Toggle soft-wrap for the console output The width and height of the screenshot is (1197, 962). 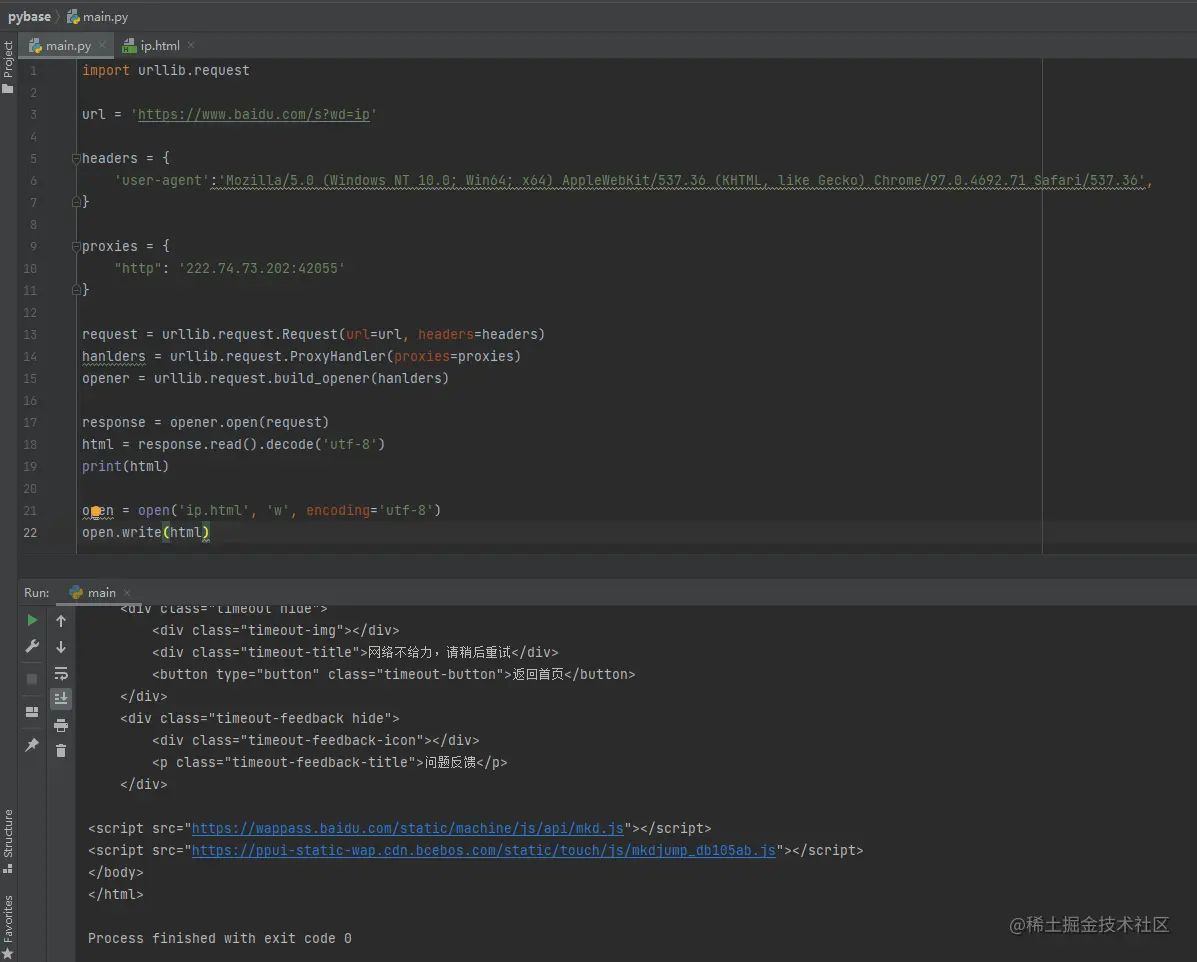point(61,673)
